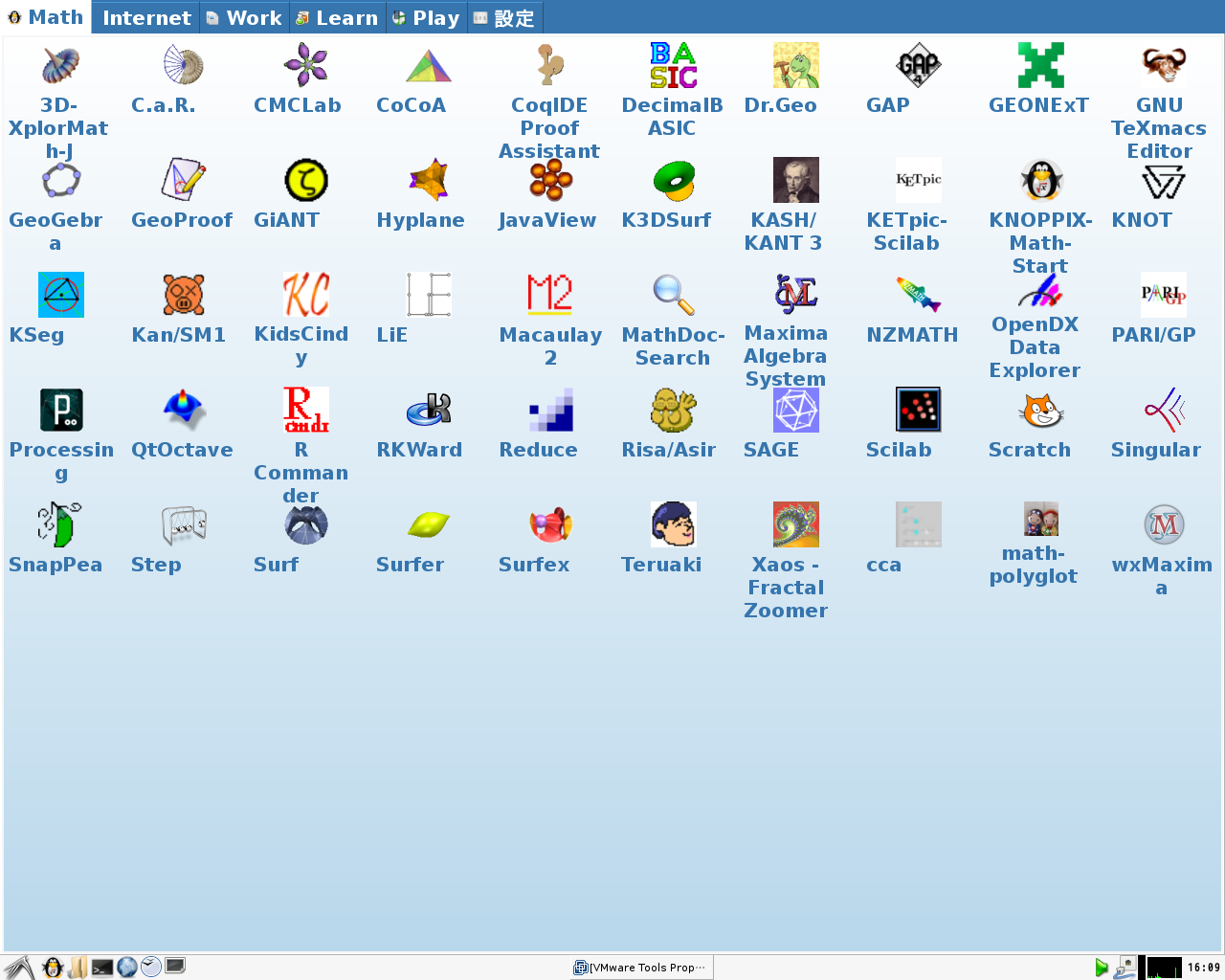Open the Learn tab
This screenshot has height=980, width=1225.
337,17
